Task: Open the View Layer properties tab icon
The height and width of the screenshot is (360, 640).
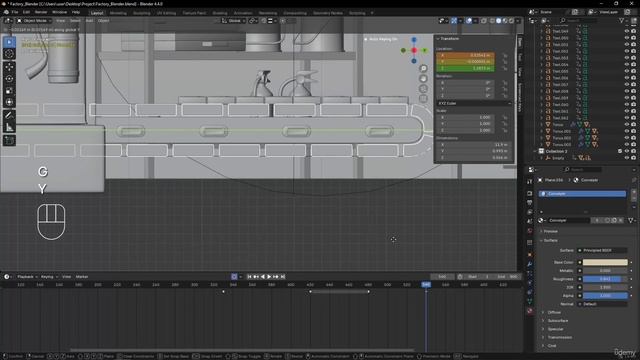Action: pyautogui.click(x=530, y=212)
